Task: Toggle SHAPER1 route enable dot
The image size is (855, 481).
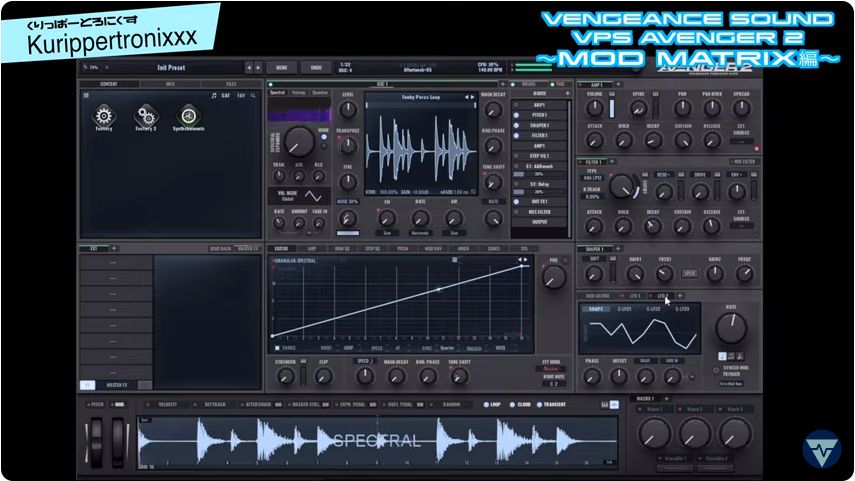Action: pyautogui.click(x=516, y=125)
